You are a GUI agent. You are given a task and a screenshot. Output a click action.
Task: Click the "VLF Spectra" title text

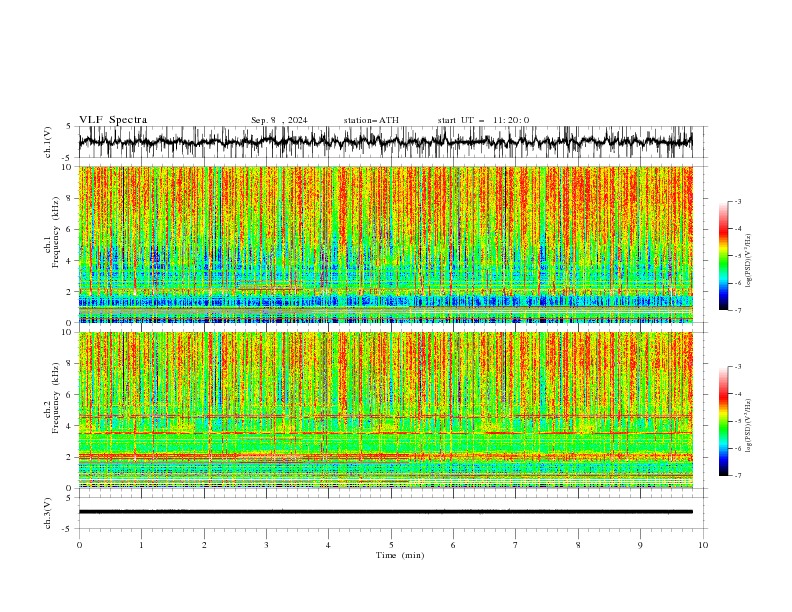pyautogui.click(x=113, y=120)
